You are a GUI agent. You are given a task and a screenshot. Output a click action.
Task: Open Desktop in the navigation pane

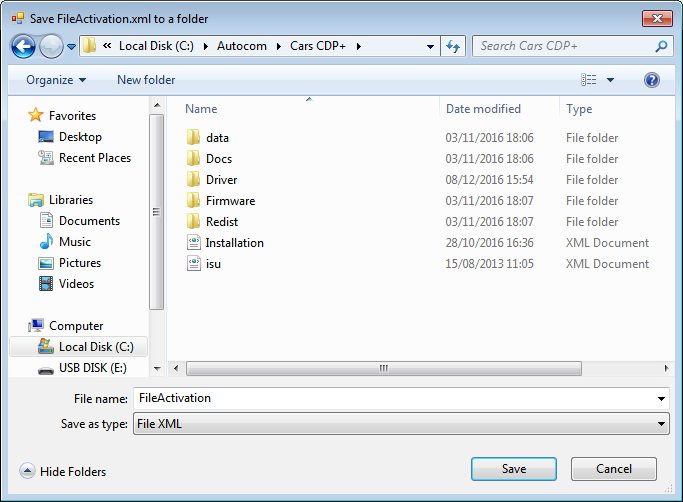coord(80,137)
